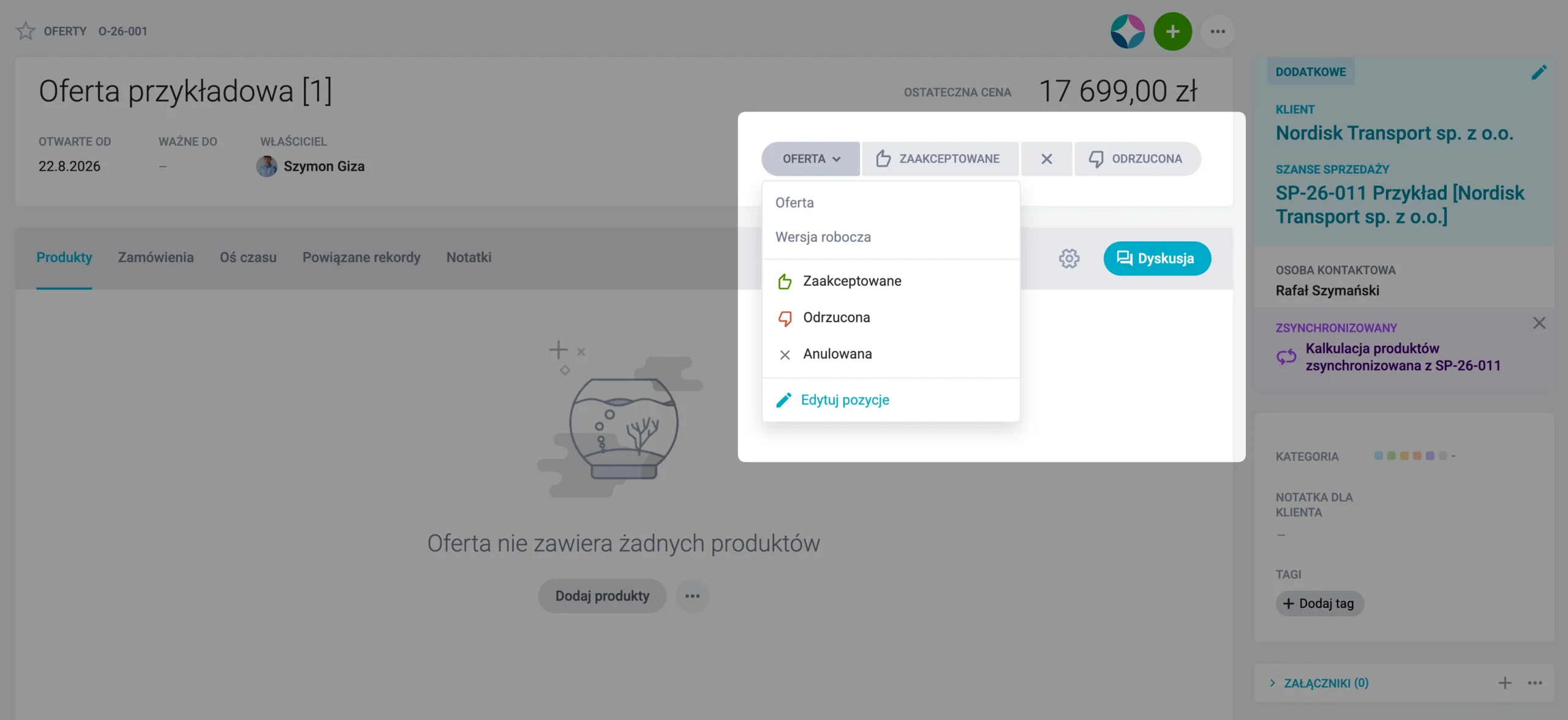Viewport: 1568px width, 720px height.
Task: Add an attachment with plus icon
Action: click(x=1505, y=683)
